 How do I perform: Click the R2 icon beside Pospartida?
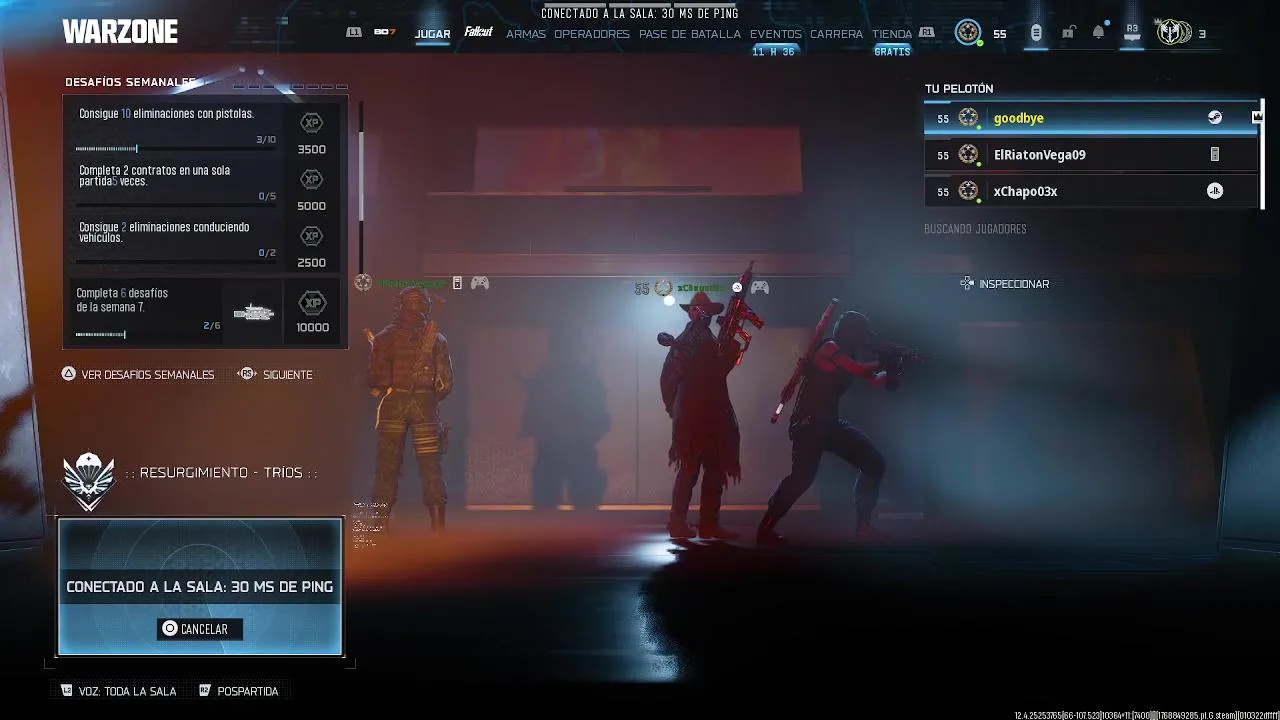coord(205,691)
